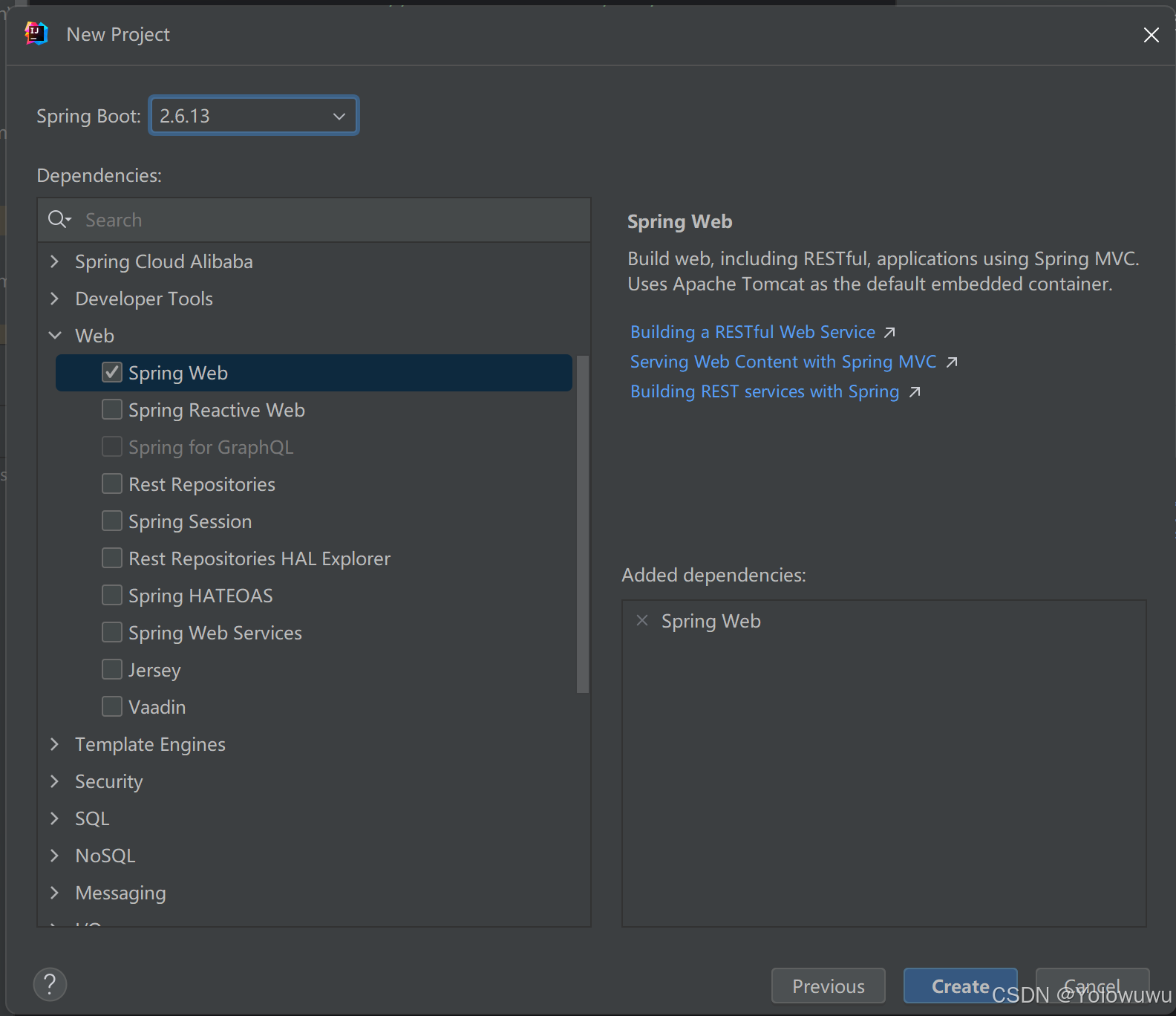Viewport: 1176px width, 1016px height.
Task: Select the Spring Cloud Alibaba label
Action: [164, 261]
